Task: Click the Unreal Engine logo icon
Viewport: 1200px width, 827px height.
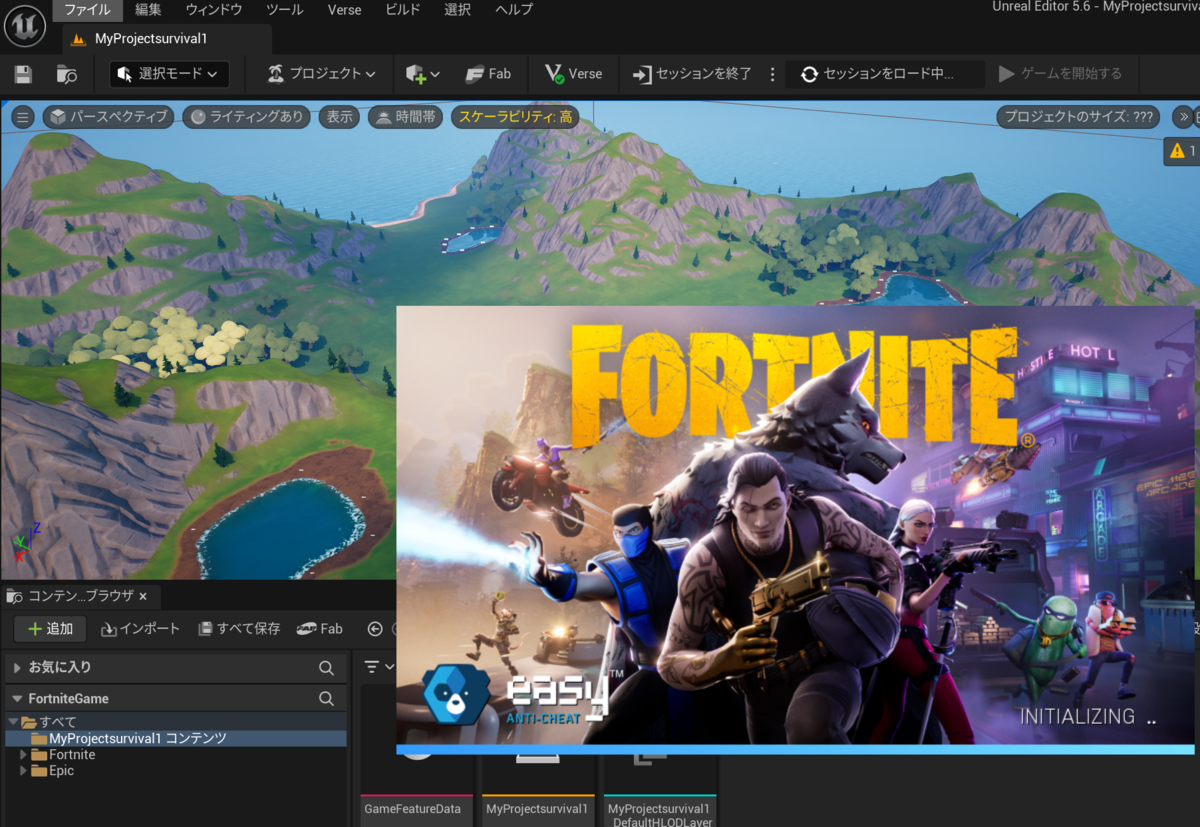Action: [24, 26]
